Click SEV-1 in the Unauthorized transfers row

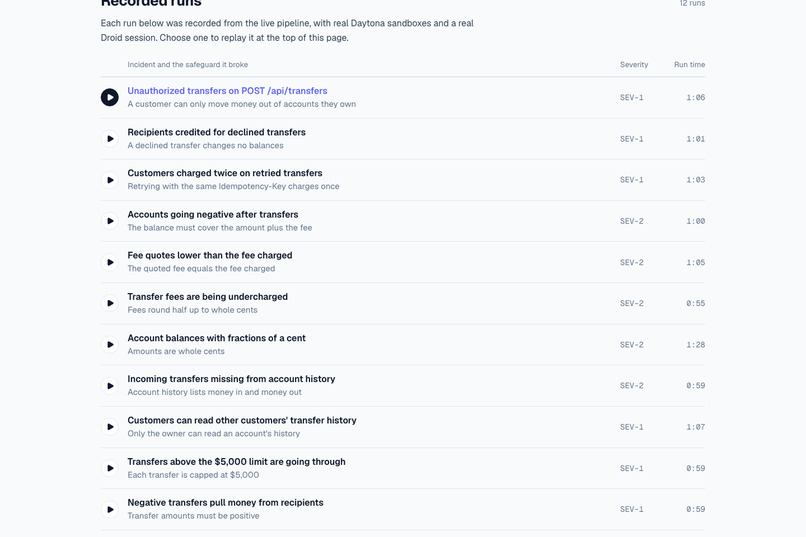coord(631,98)
